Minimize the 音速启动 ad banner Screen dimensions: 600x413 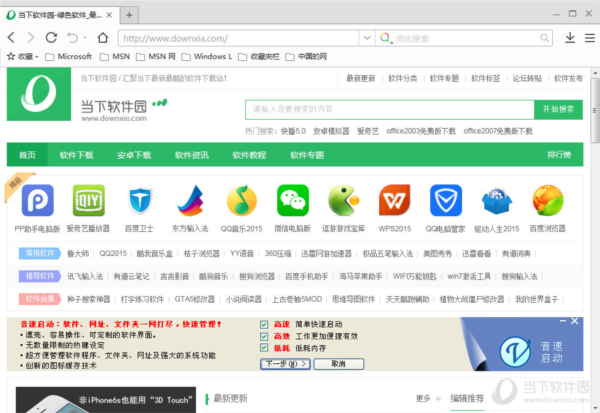coord(562,321)
